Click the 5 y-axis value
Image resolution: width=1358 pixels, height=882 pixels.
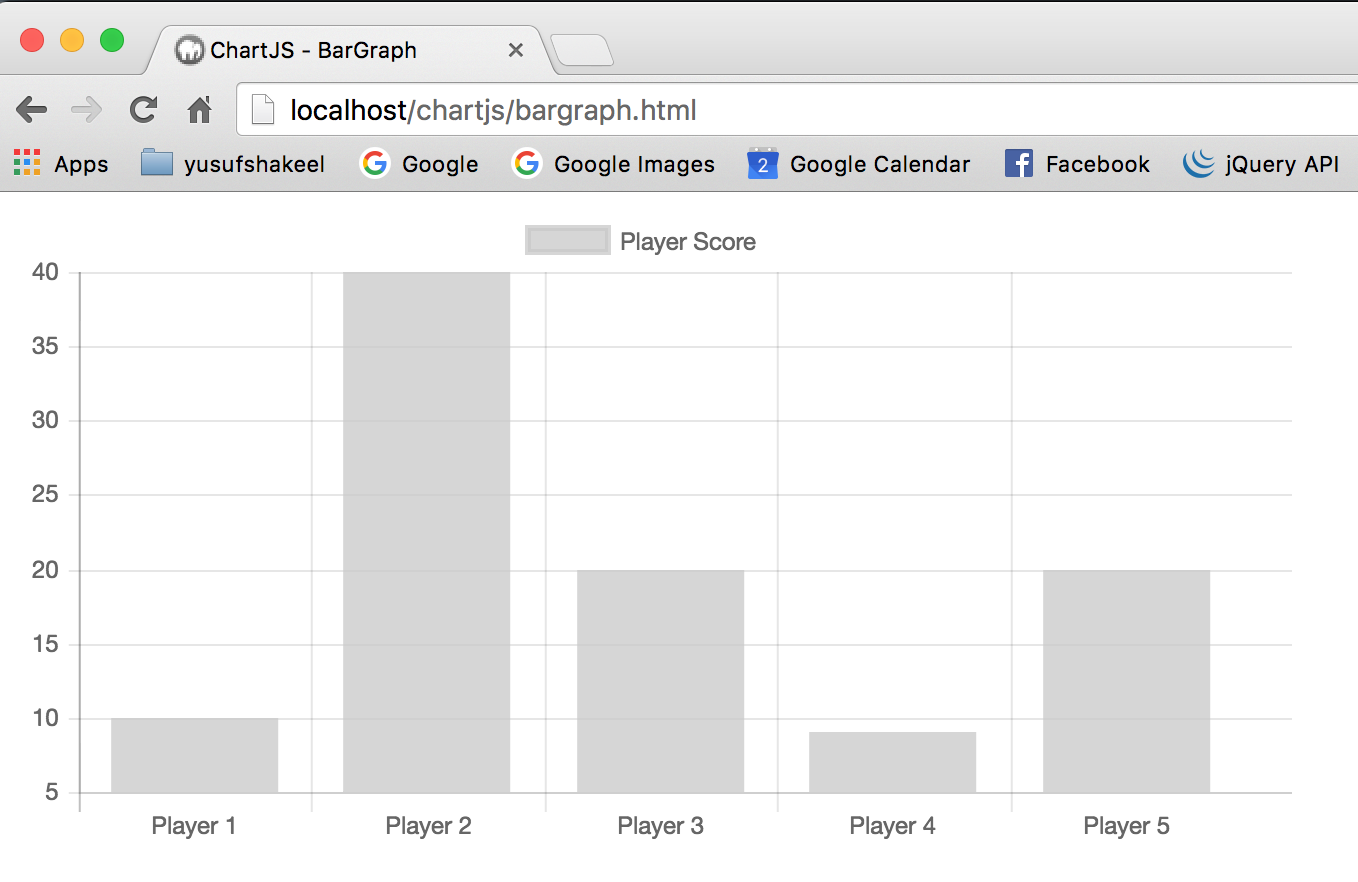click(53, 793)
